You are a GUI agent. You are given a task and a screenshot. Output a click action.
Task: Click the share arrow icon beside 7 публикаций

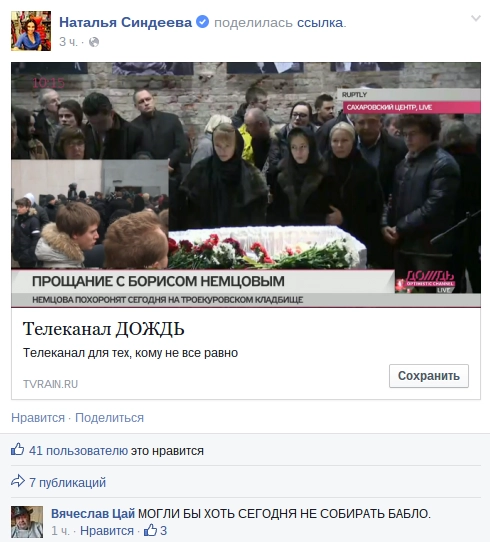tap(18, 481)
